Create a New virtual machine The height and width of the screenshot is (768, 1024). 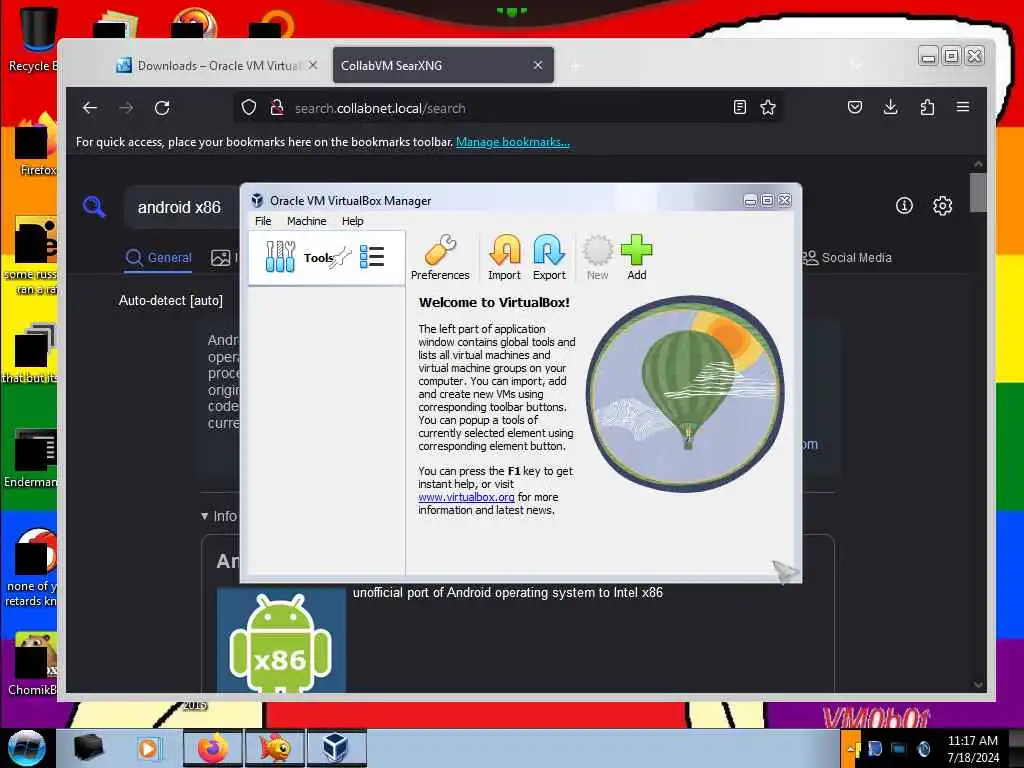click(x=598, y=257)
